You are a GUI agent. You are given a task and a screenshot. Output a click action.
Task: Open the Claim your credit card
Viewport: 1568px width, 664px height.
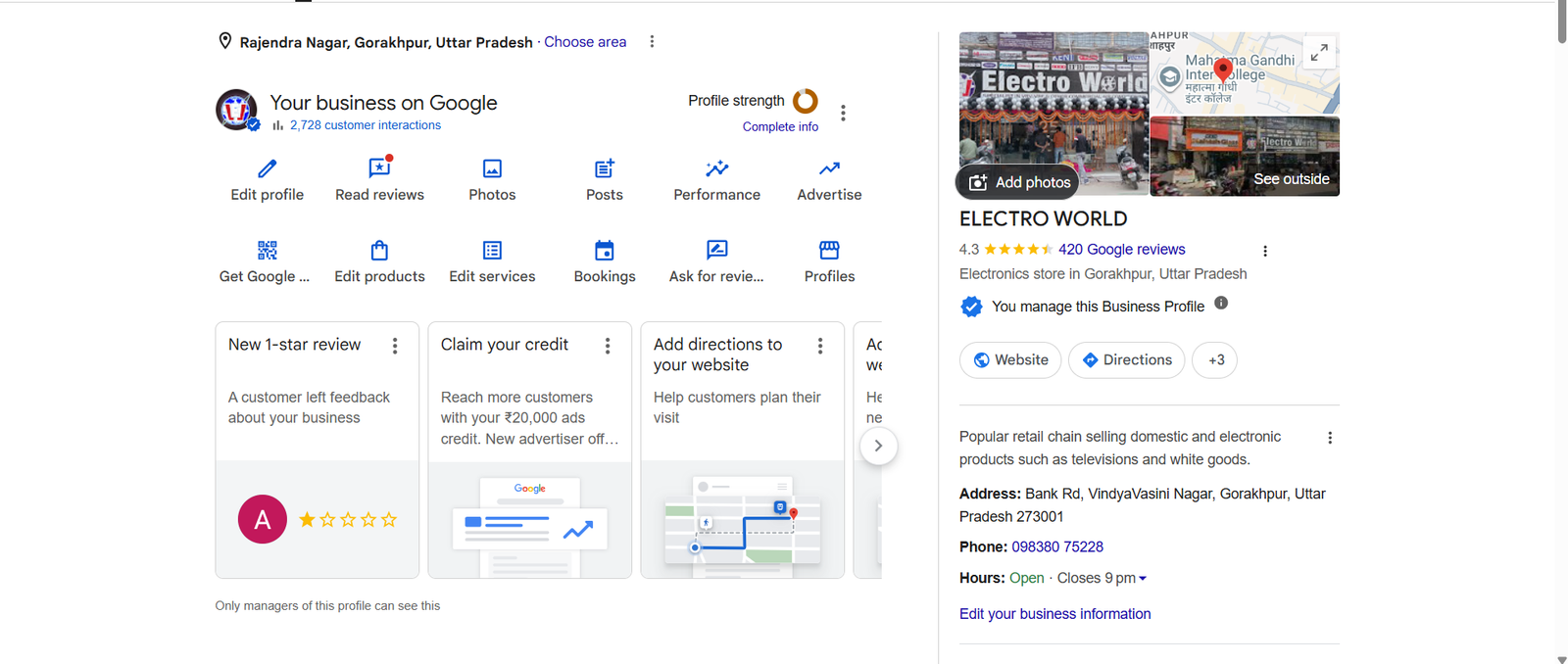click(529, 450)
